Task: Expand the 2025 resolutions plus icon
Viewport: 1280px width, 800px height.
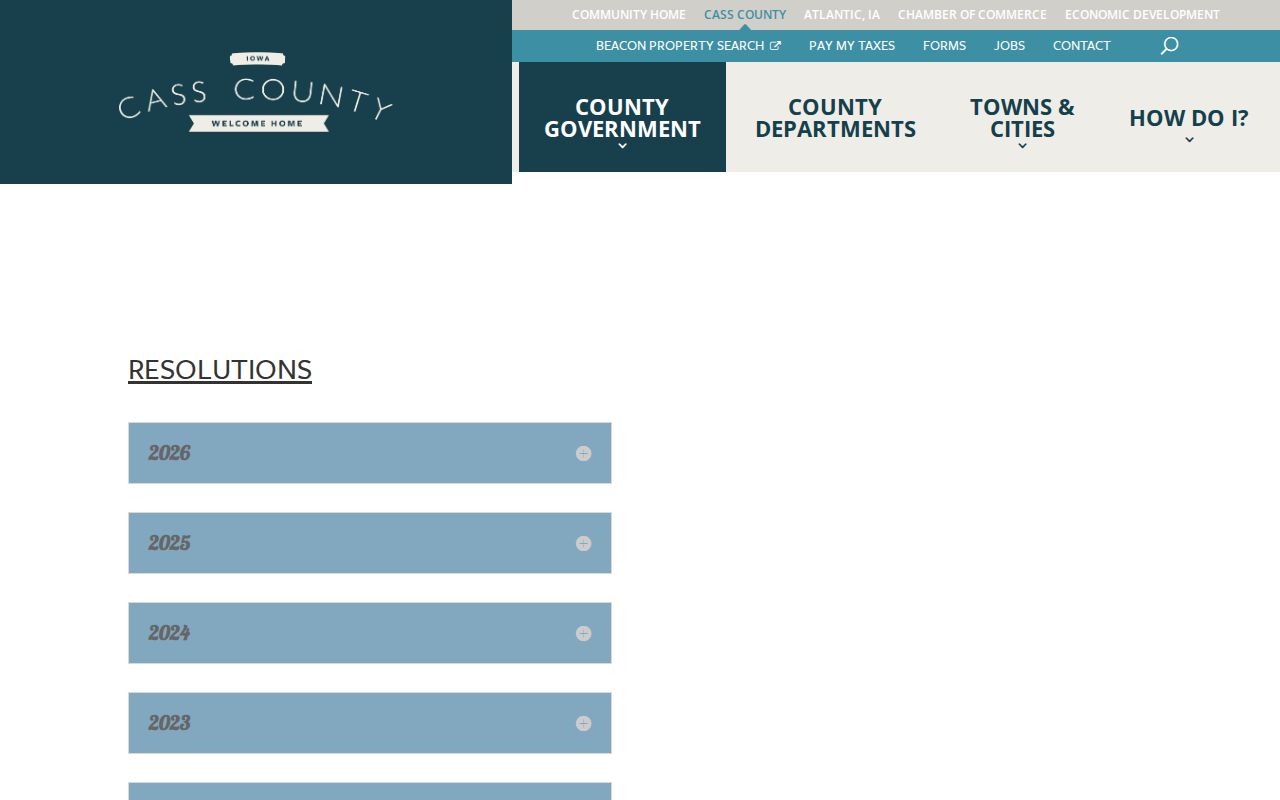Action: 584,543
